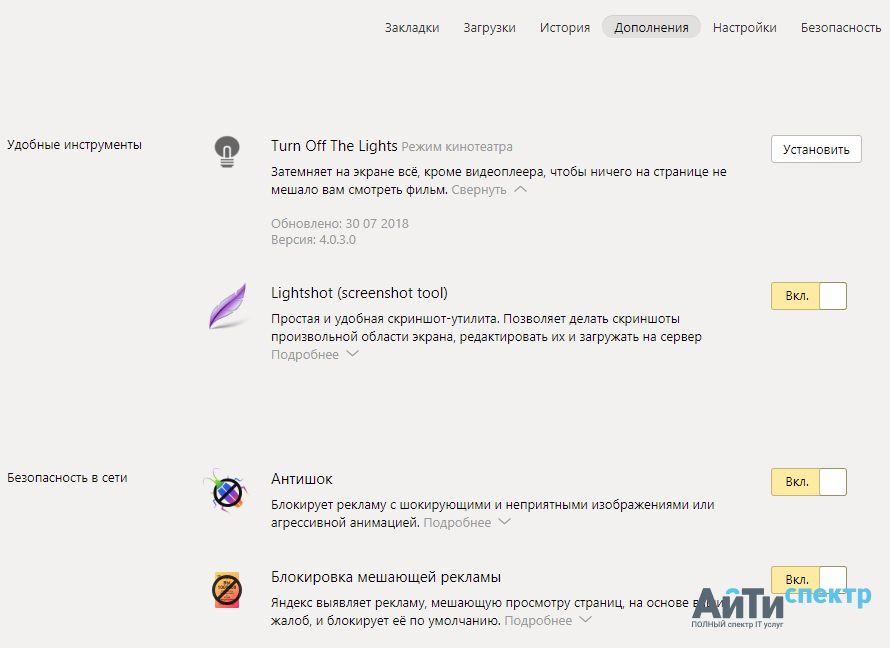Viewport: 890px width, 648px height.
Task: Open the Безопасность tab
Action: 840,28
